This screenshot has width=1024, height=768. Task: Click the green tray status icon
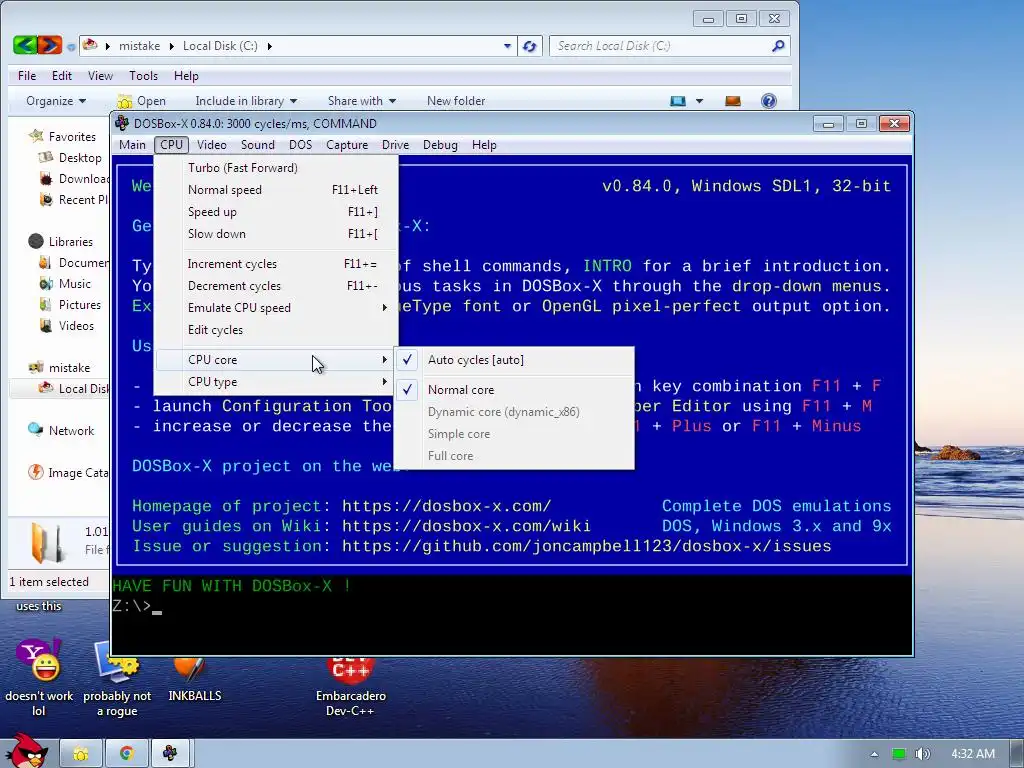(899, 754)
